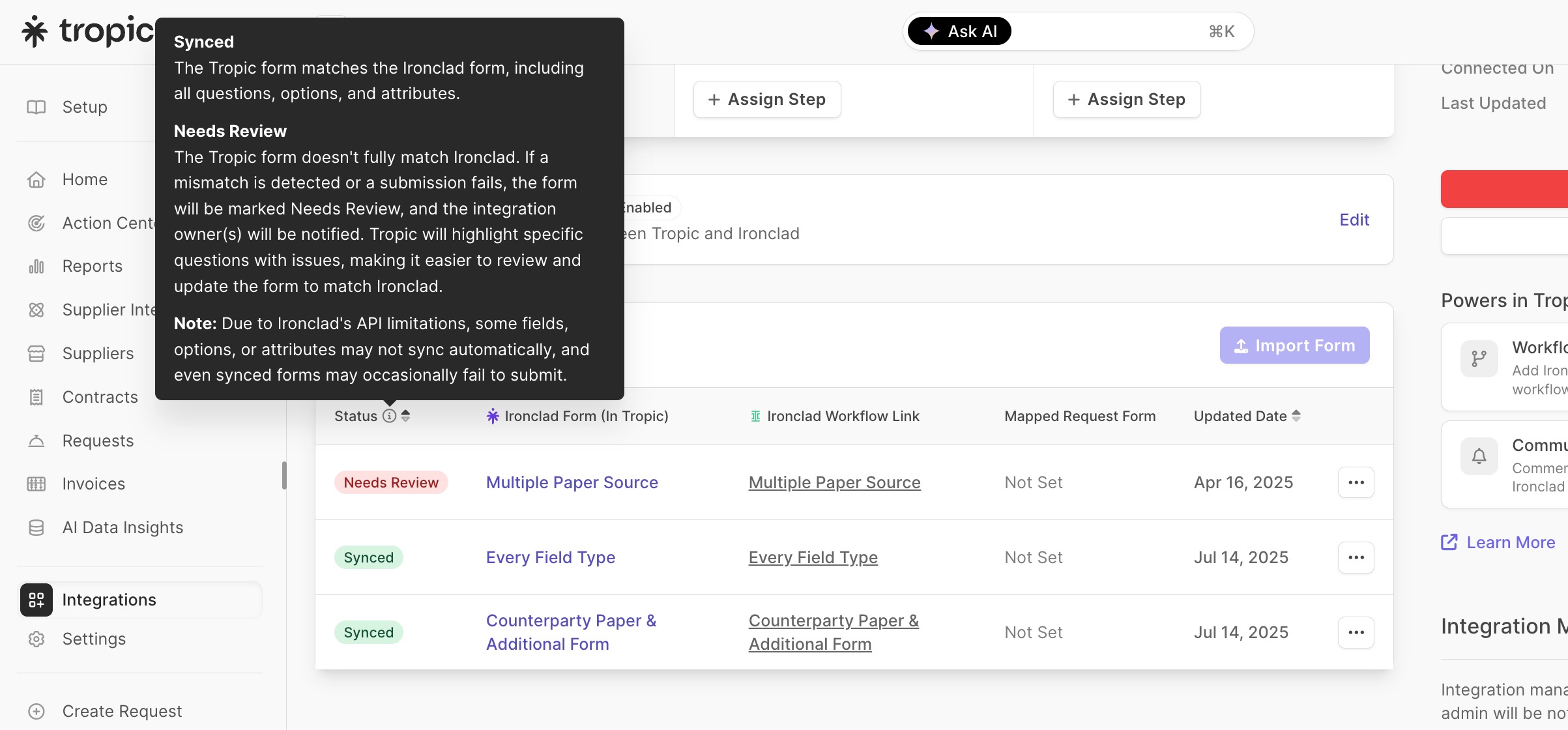The image size is (1568, 730).
Task: Open the Every Field Type workflow link
Action: 813,557
